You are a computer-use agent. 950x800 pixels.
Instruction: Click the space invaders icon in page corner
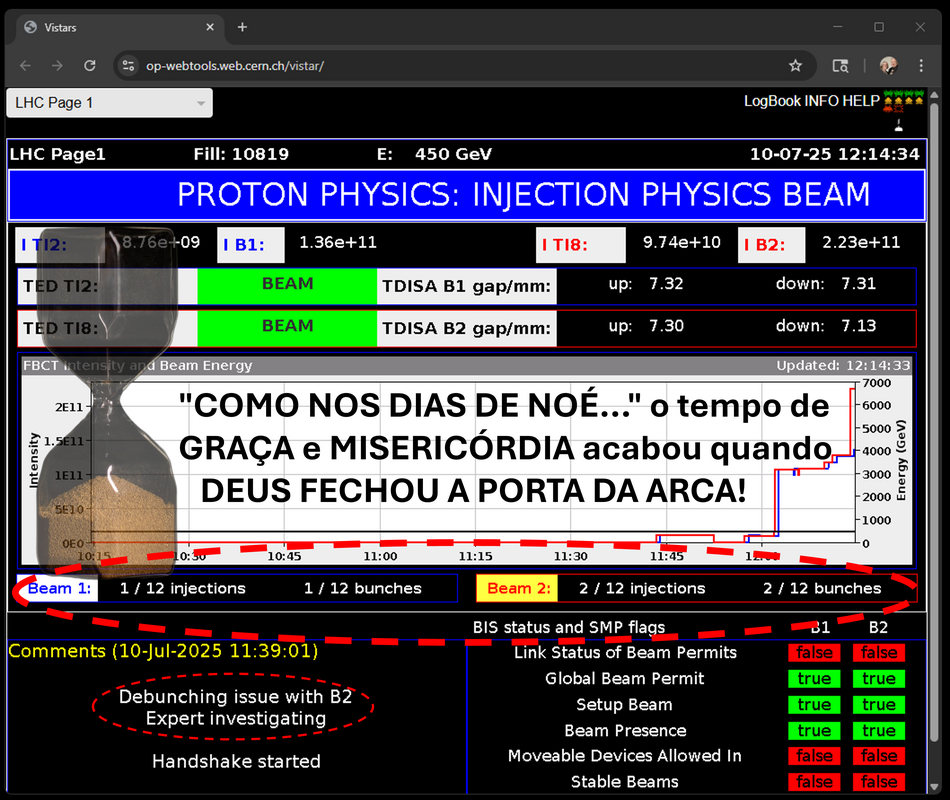tap(902, 105)
